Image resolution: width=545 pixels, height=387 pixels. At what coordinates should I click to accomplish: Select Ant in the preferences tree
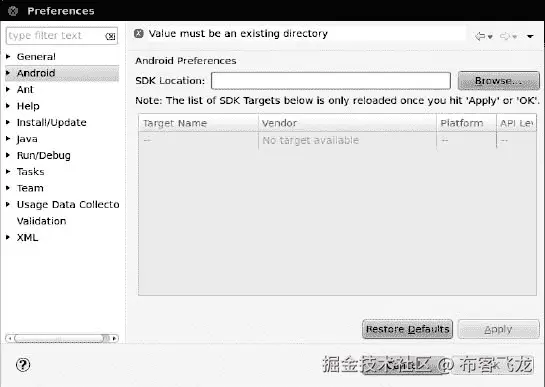coord(25,89)
